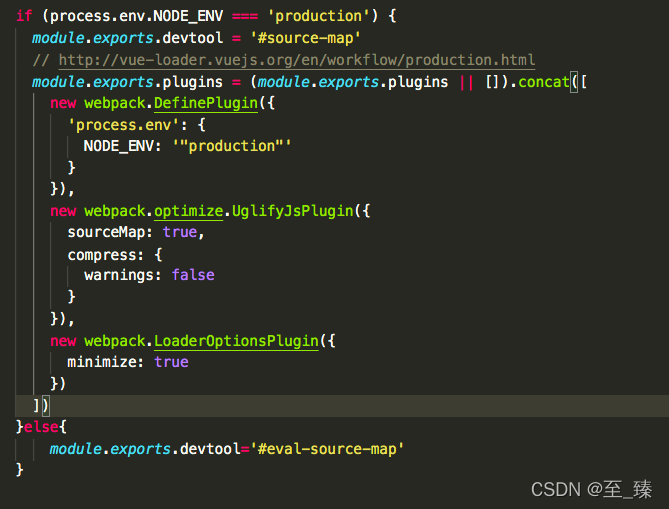Click the compress option name
Image resolution: width=669 pixels, height=509 pixels.
pos(102,255)
